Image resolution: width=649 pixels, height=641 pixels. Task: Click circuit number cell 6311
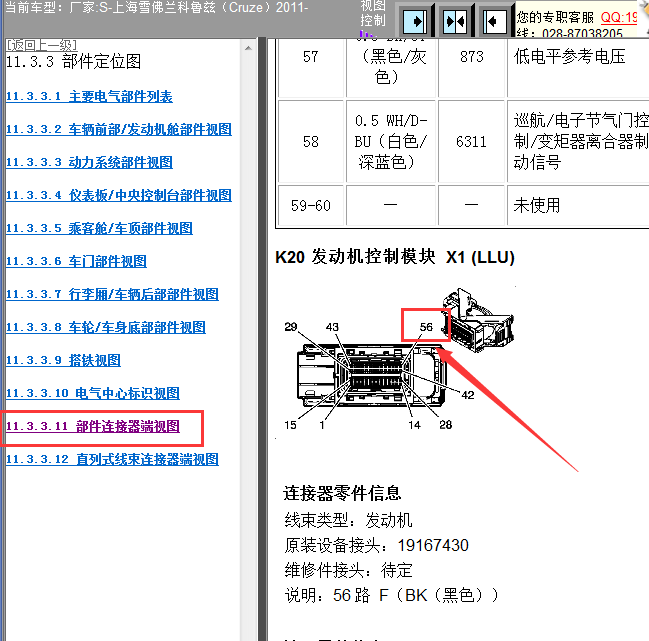pos(472,142)
